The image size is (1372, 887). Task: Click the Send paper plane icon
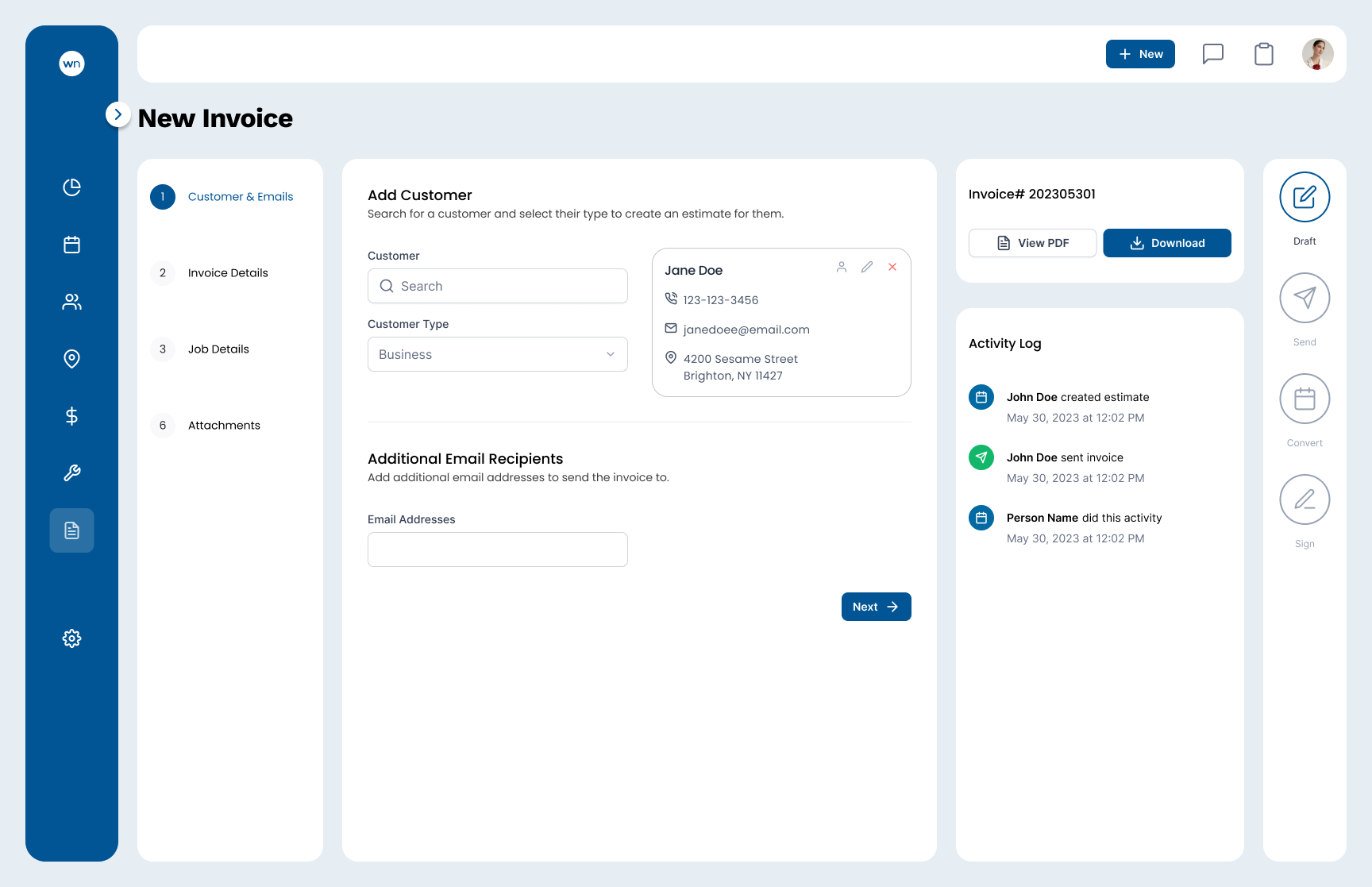tap(1305, 298)
